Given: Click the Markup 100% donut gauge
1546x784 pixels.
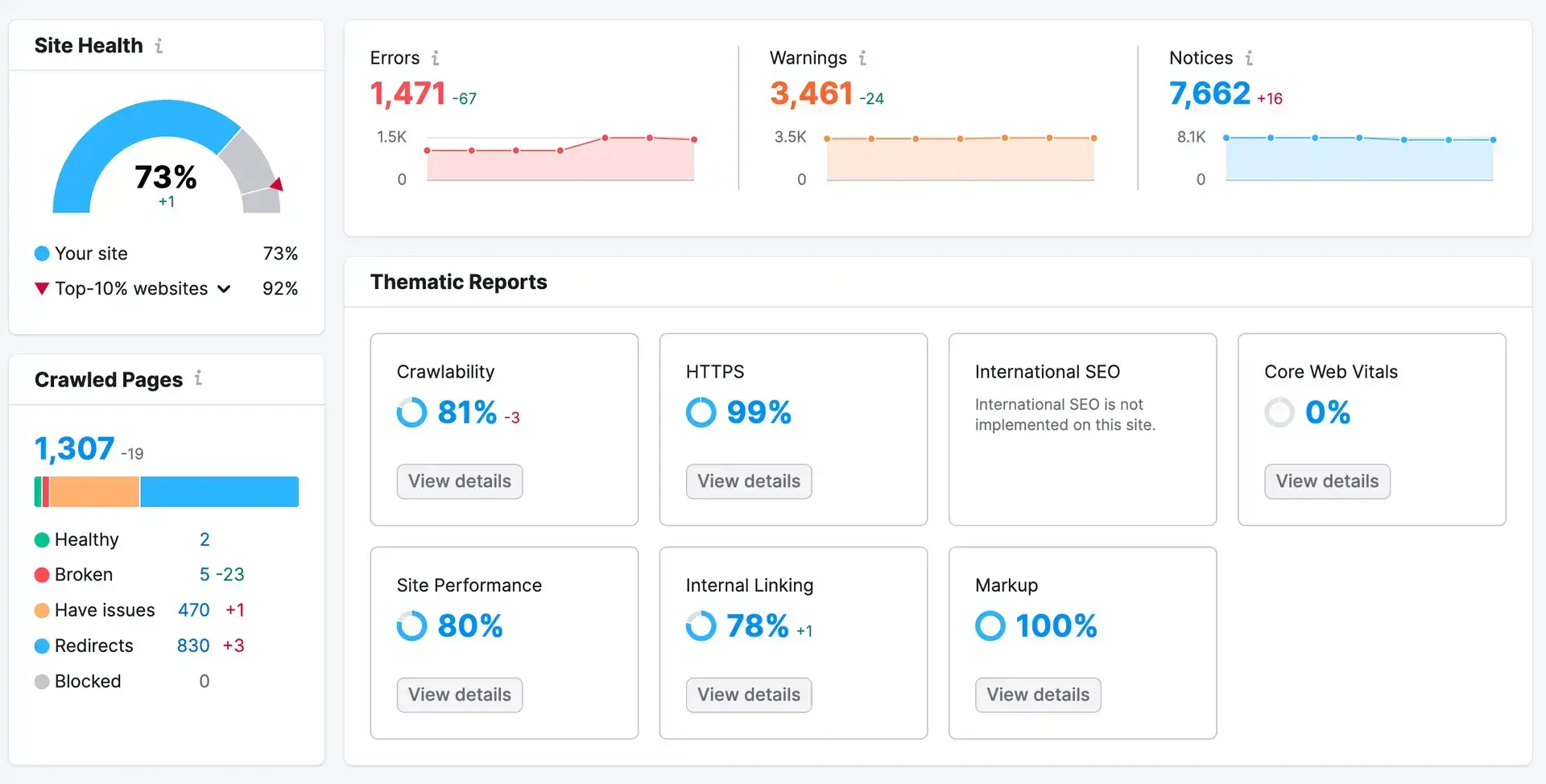Looking at the screenshot, I should coord(990,625).
